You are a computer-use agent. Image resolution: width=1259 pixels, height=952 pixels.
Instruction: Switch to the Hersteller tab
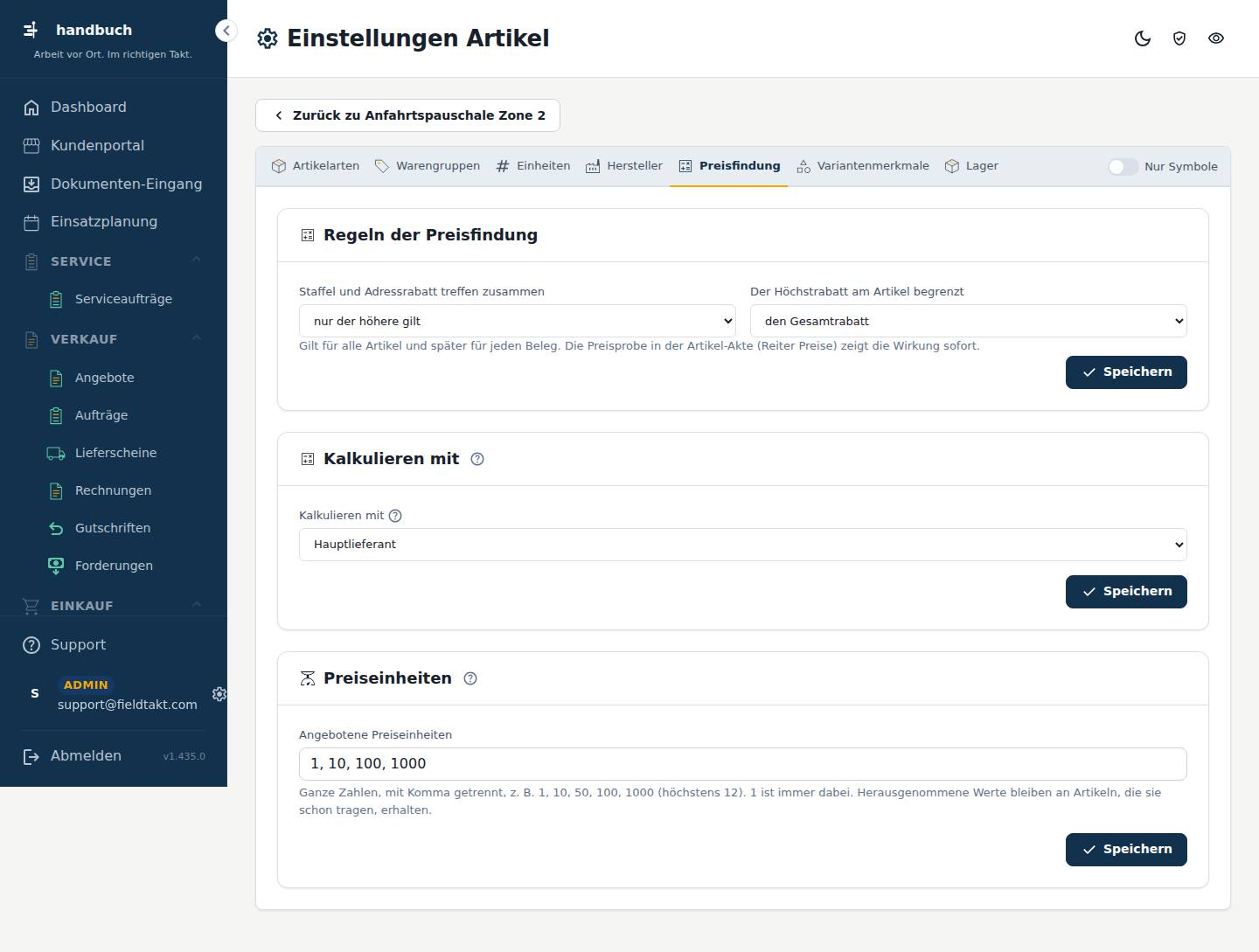click(624, 166)
